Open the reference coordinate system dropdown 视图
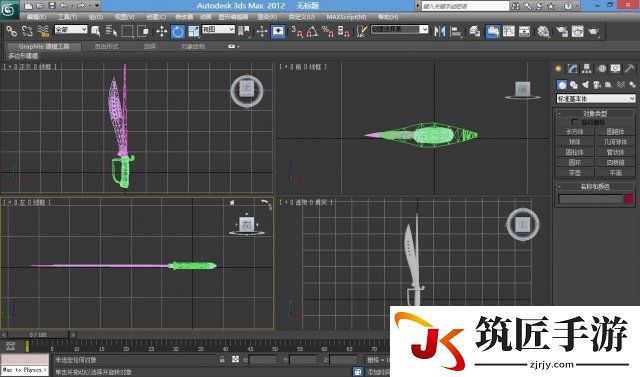The width and height of the screenshot is (640, 377). click(x=218, y=29)
